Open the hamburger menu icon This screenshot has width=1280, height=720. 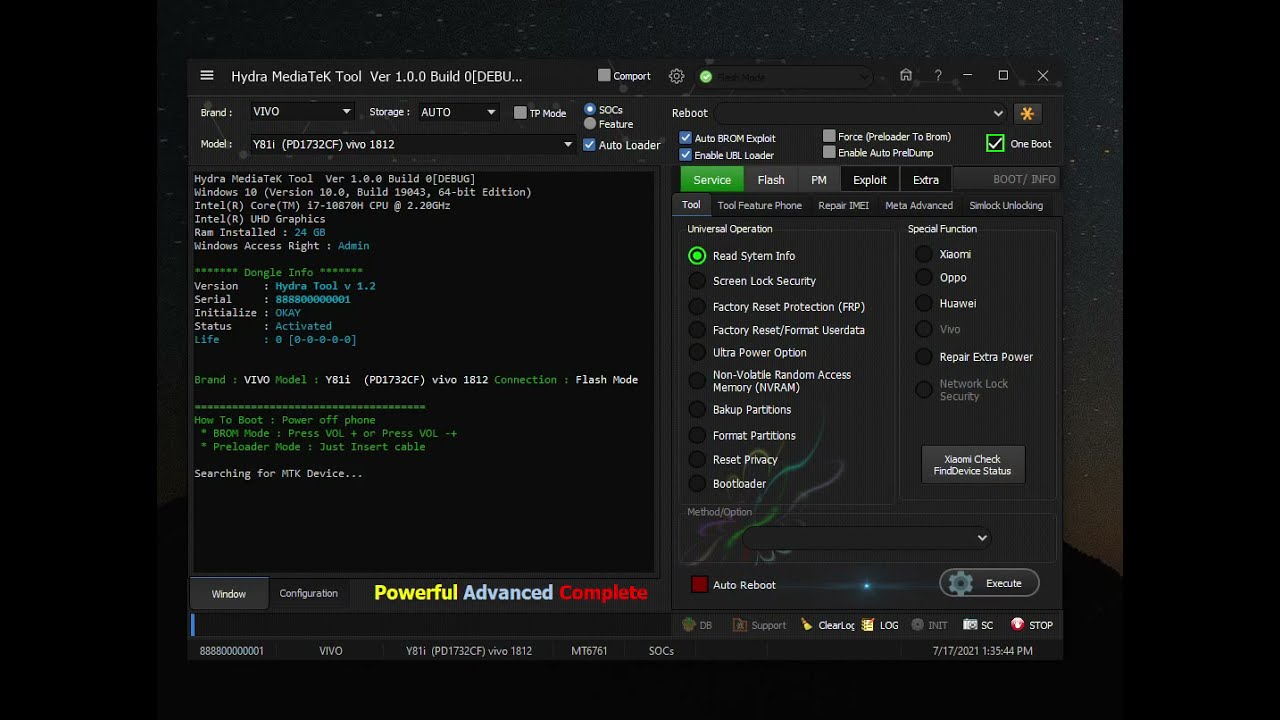pos(207,76)
